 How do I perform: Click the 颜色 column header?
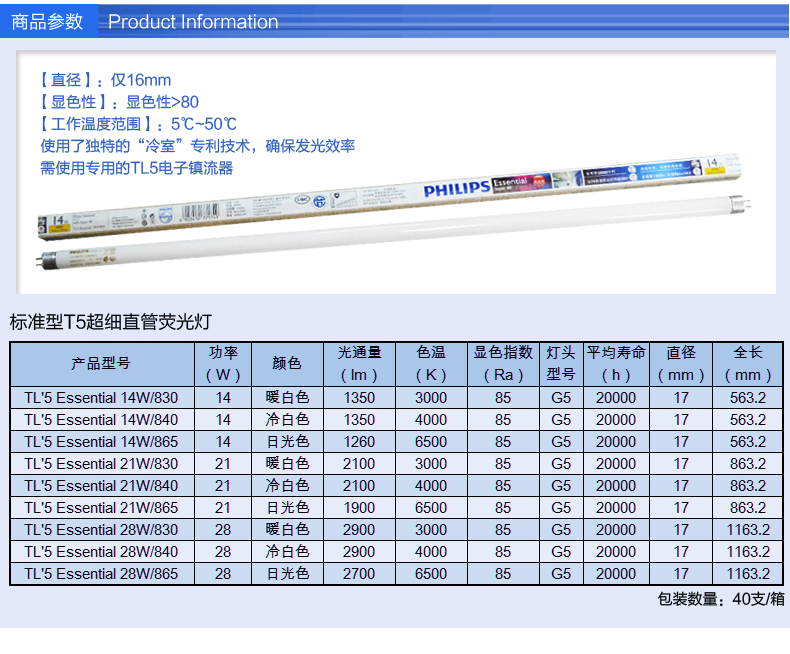coord(287,363)
